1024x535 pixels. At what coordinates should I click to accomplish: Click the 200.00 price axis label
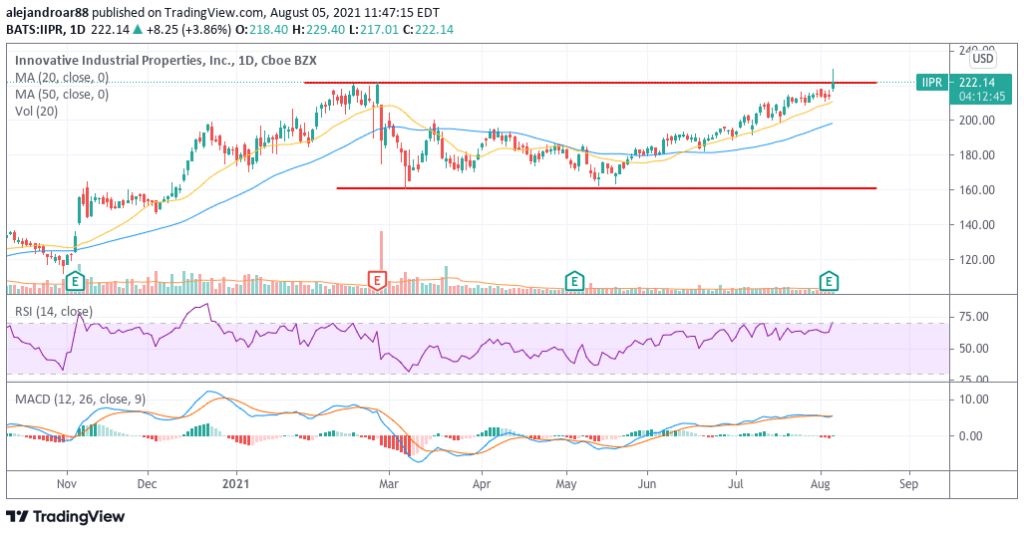click(x=977, y=120)
